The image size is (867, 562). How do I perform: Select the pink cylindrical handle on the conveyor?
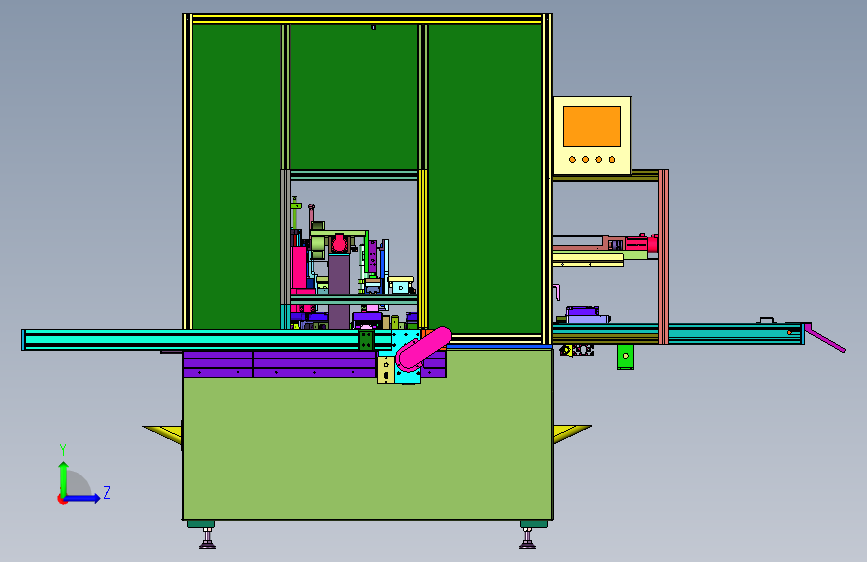424,348
